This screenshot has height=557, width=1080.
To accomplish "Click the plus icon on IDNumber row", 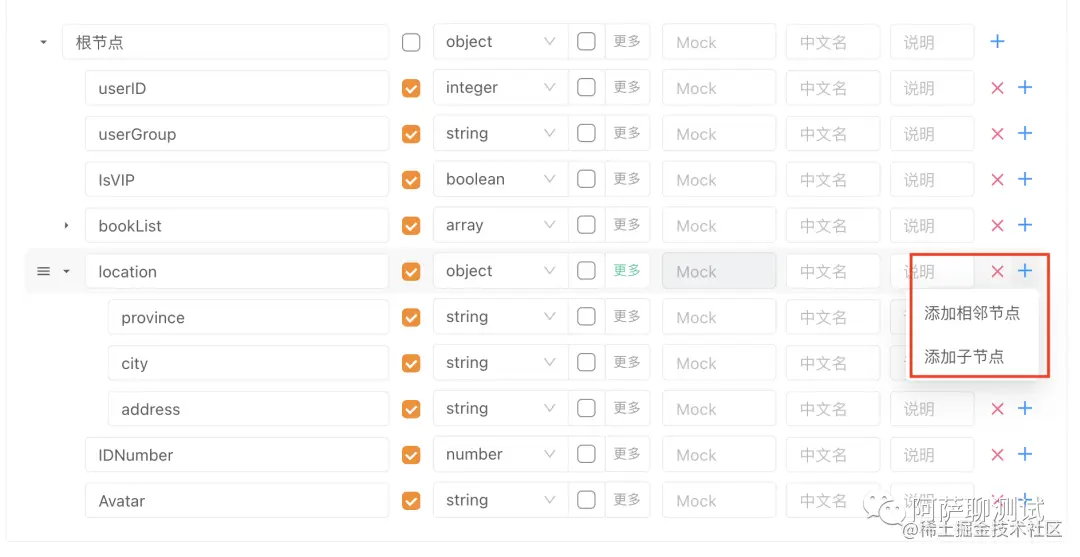I will [1025, 454].
